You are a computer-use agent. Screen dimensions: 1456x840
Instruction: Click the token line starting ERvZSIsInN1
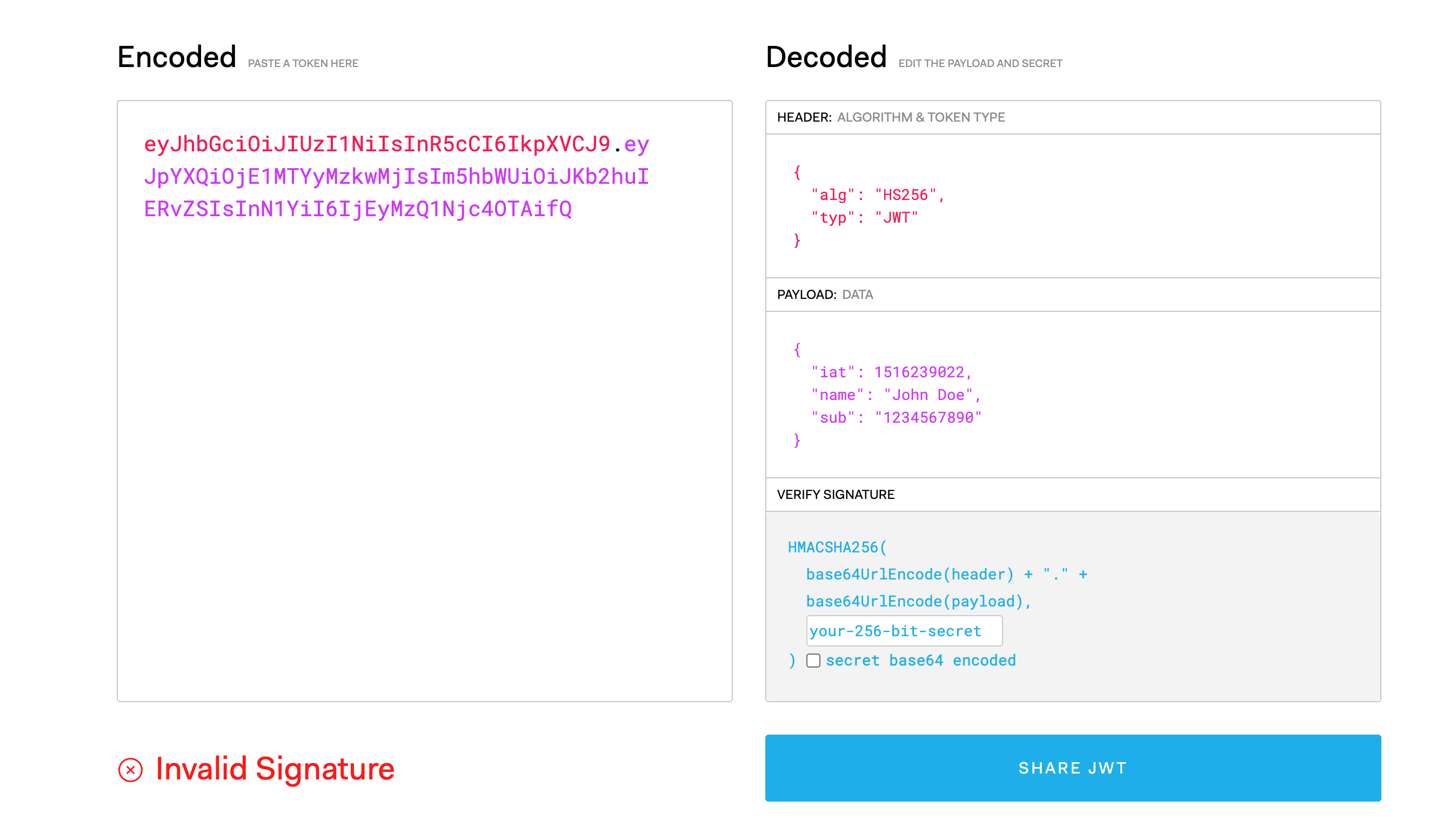[x=358, y=209]
